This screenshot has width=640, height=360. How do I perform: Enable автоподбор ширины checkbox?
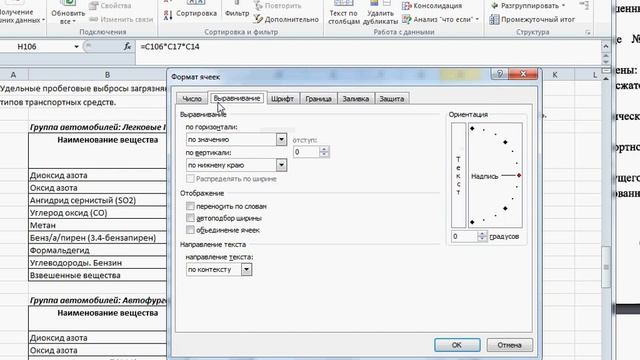[x=190, y=218]
